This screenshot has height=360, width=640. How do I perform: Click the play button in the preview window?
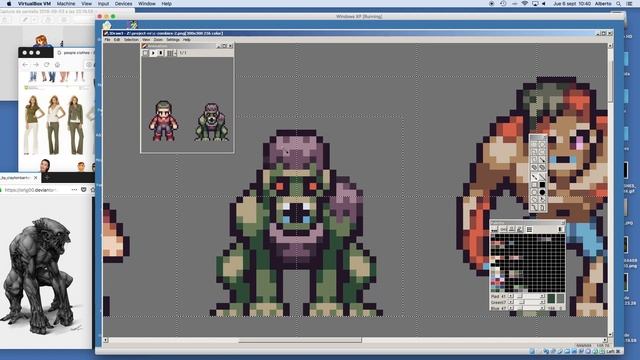pyautogui.click(x=153, y=53)
